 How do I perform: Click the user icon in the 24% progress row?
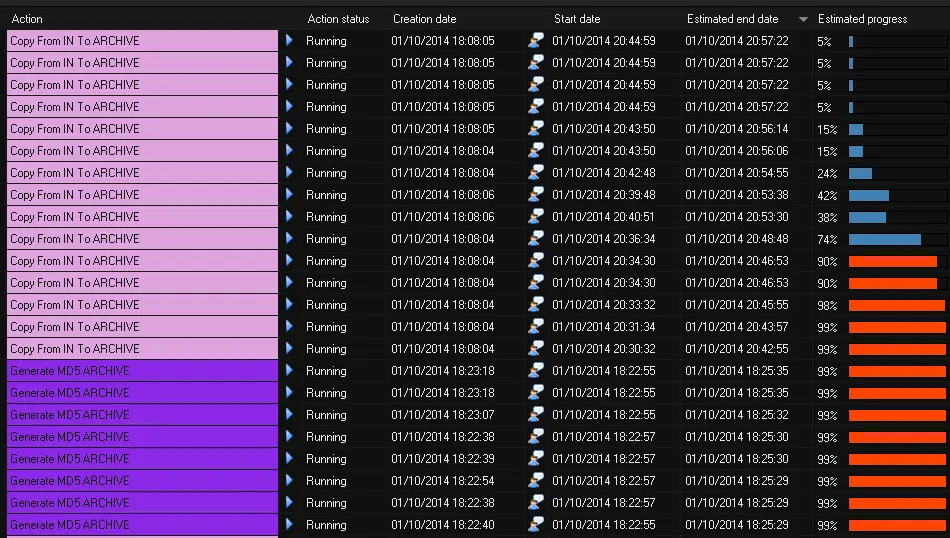536,173
